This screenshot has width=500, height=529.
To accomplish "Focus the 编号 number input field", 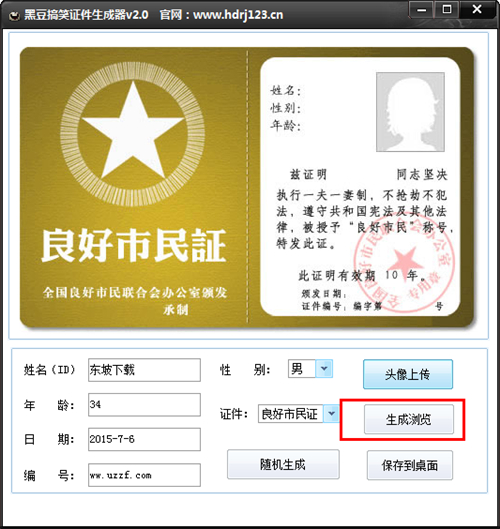I will point(144,475).
